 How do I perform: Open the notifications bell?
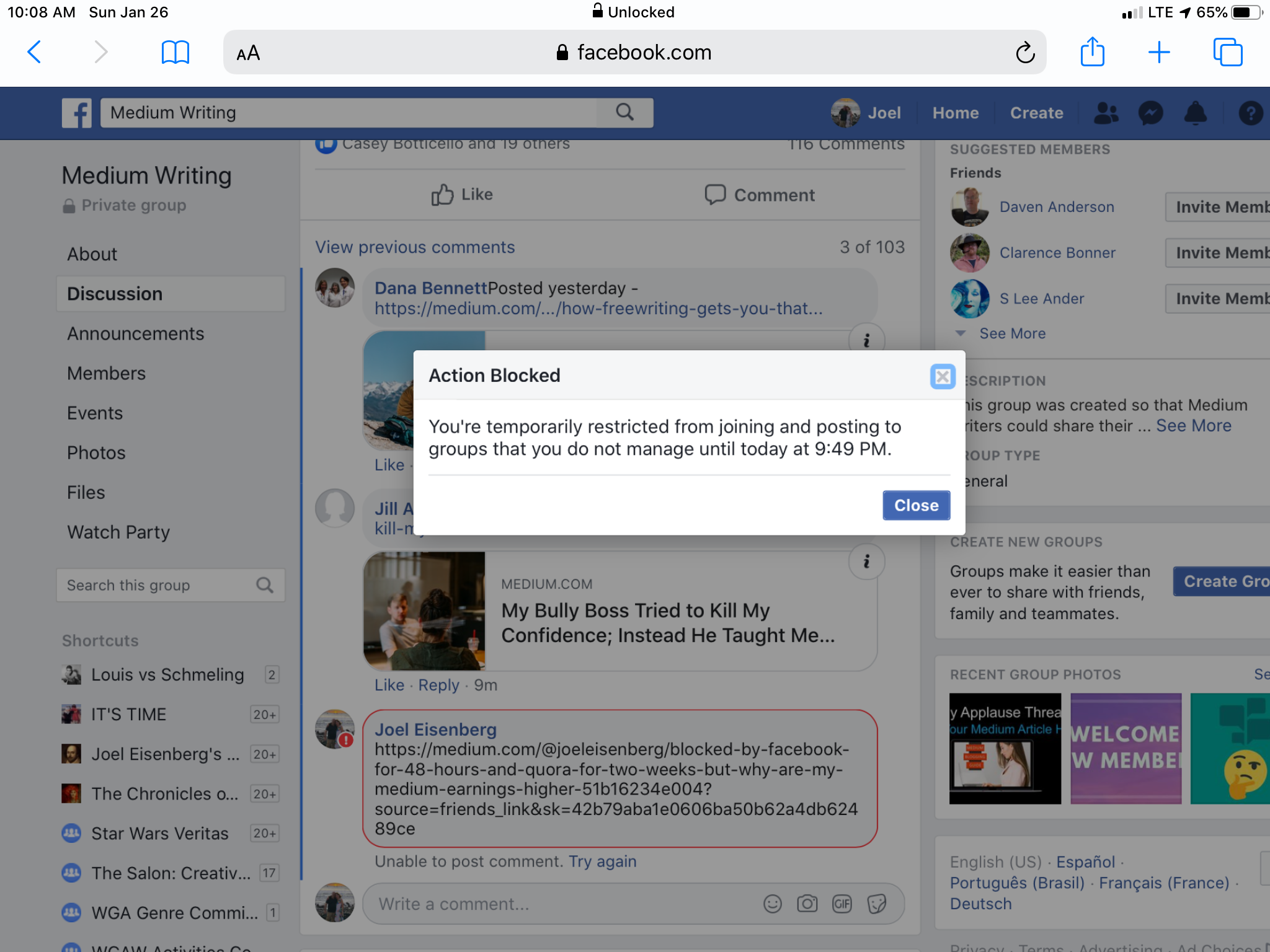coord(1196,113)
